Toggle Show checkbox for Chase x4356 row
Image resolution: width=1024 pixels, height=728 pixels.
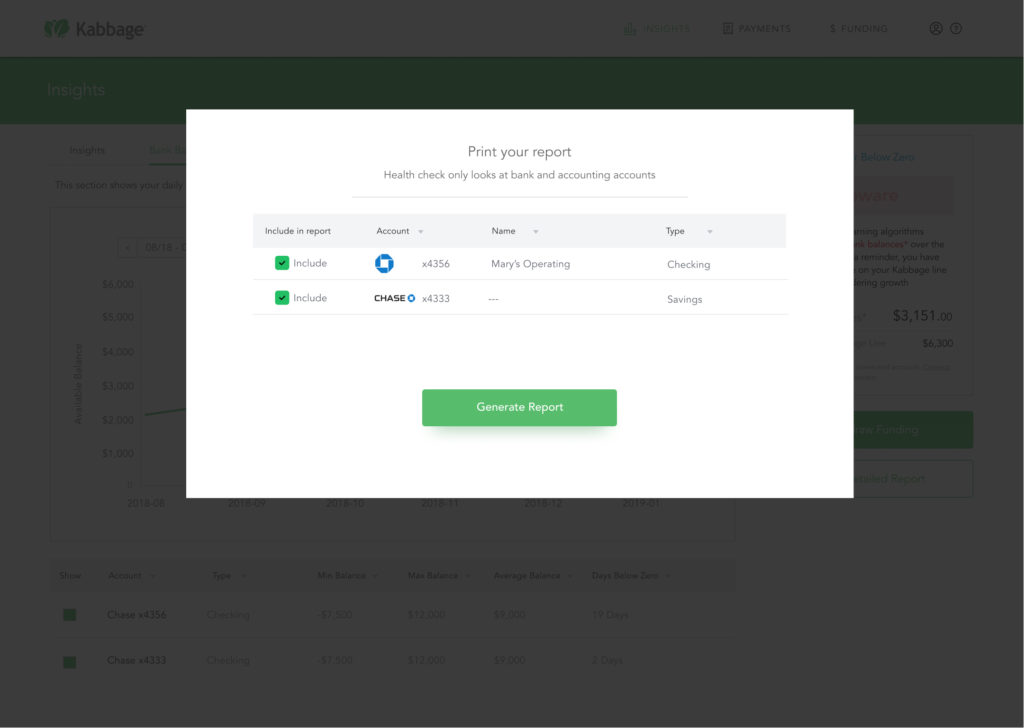tap(70, 615)
